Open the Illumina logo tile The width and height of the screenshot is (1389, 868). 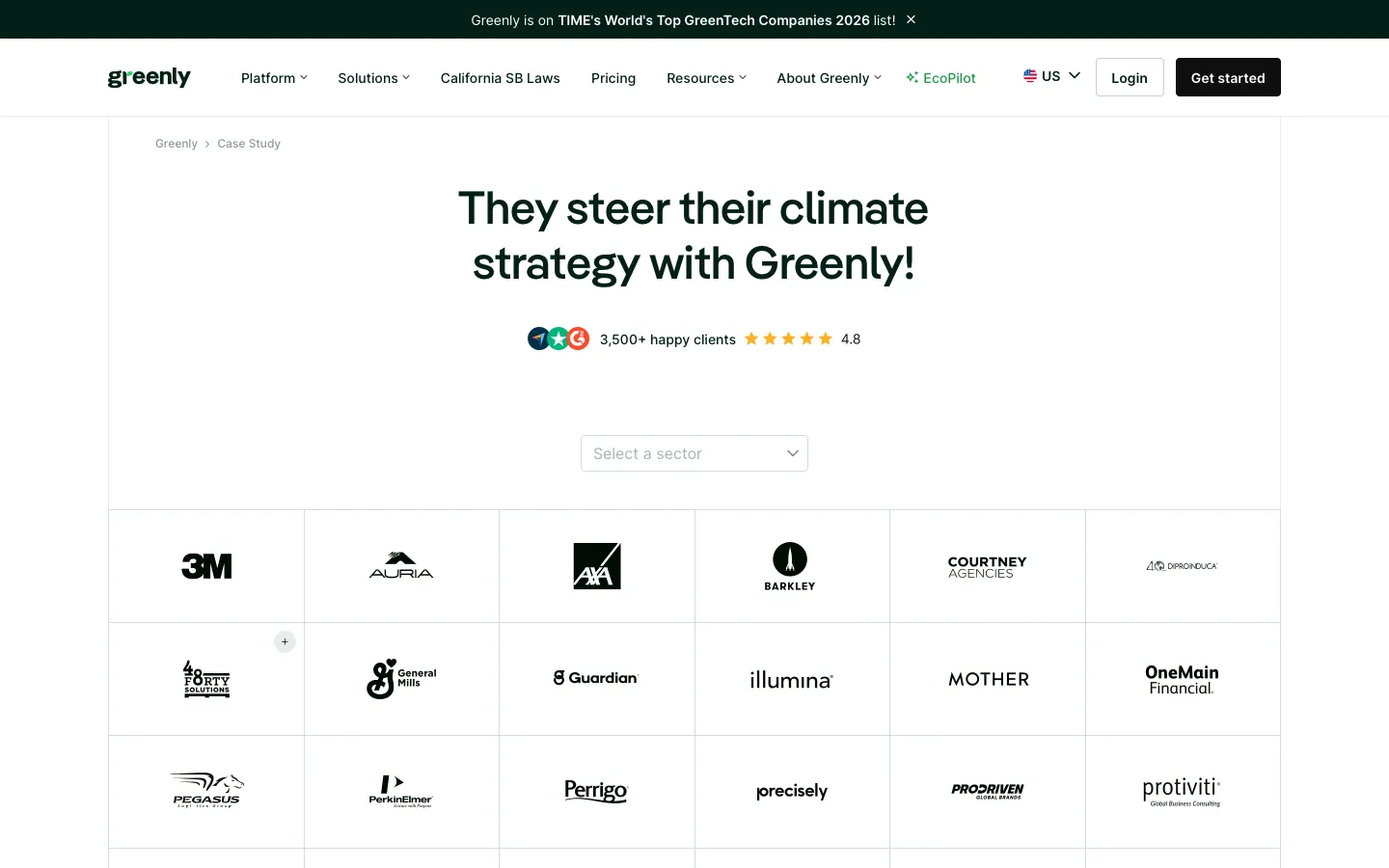(792, 679)
